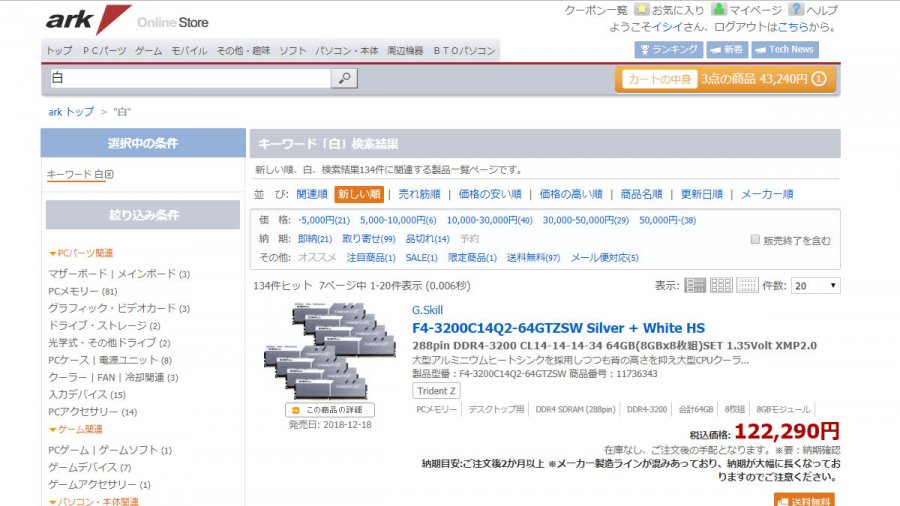
Task: Sort by メーカー順
Action: [767, 194]
